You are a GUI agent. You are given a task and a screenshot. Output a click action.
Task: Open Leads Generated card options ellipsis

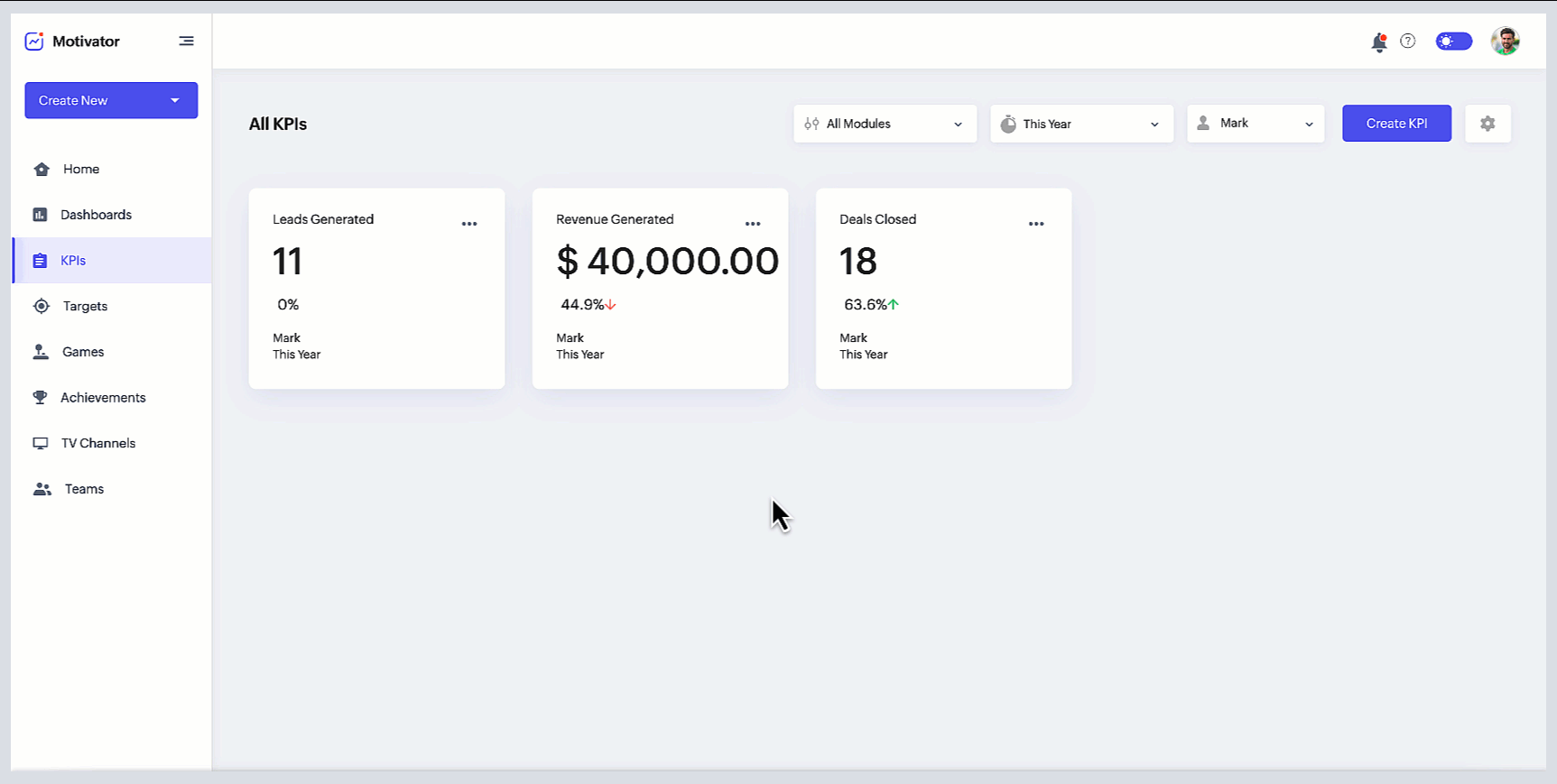pos(469,224)
